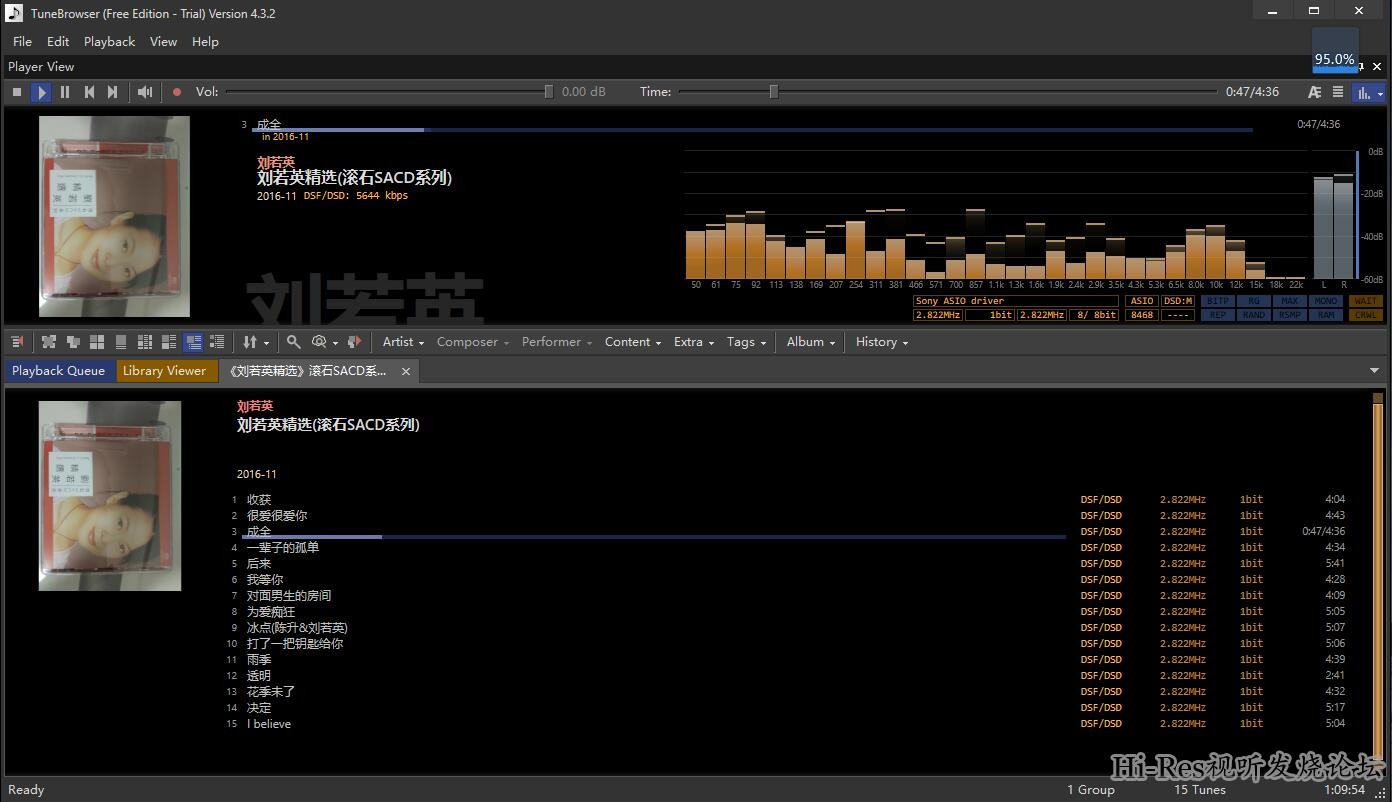
Task: Open the View menu
Action: (x=163, y=42)
